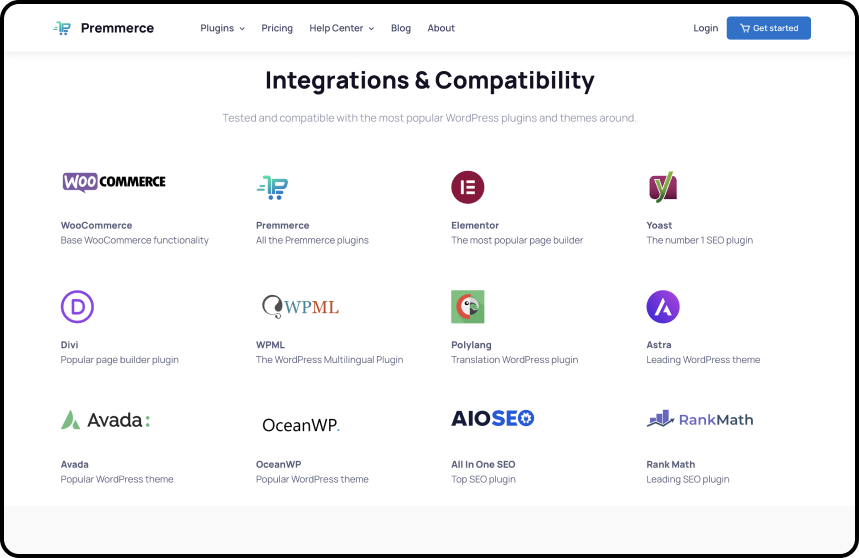This screenshot has width=859, height=558.
Task: Click the Divi circle D logo
Action: 77,307
